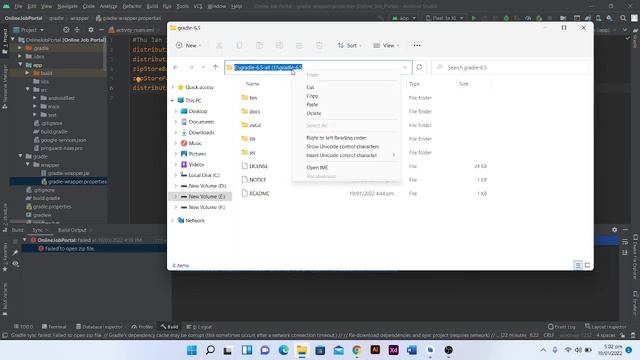The image size is (640, 360).
Task: Open the View dropdown in File Explorer
Action: click(386, 45)
